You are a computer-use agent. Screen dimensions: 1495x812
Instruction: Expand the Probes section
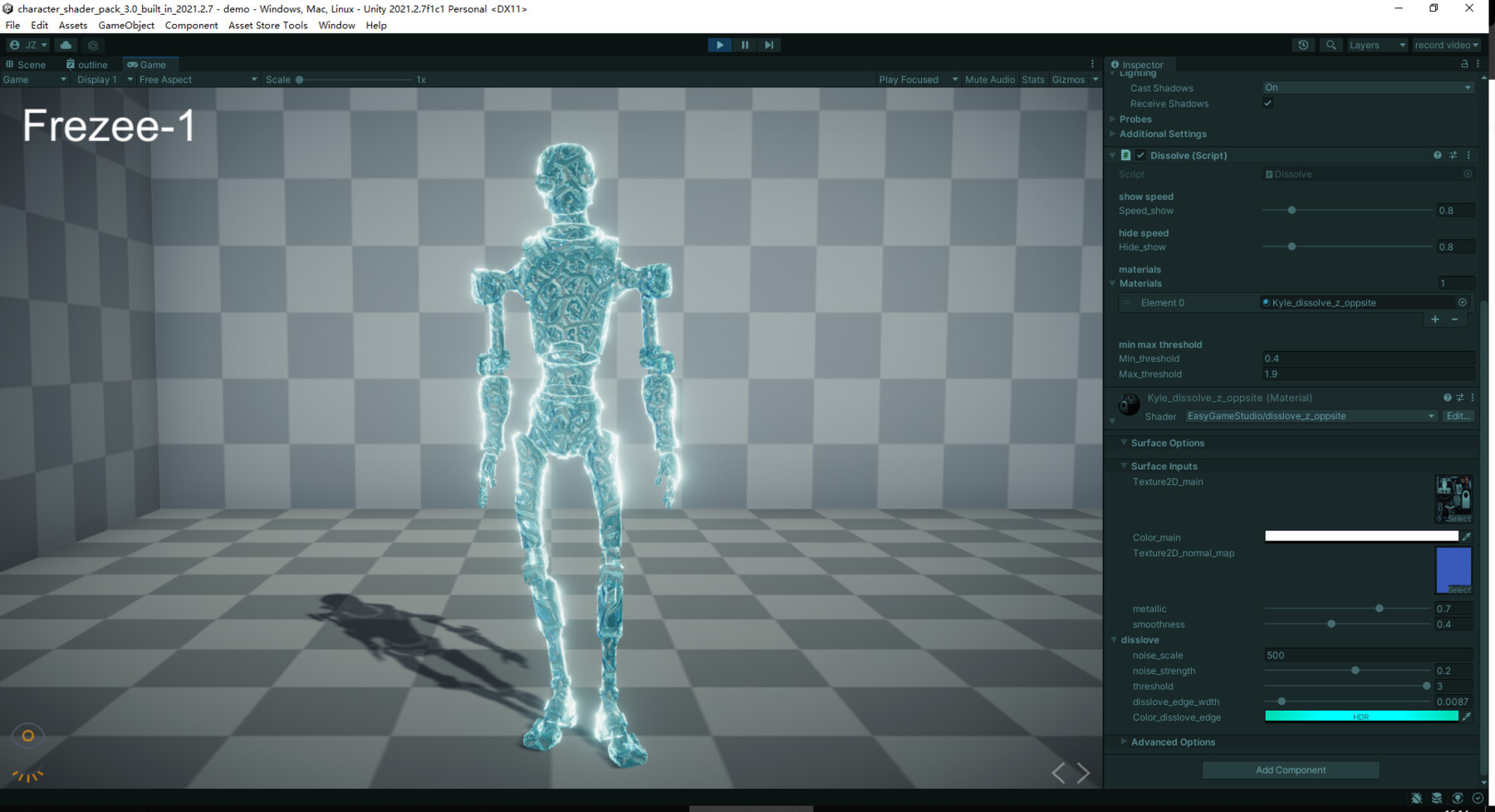pyautogui.click(x=1114, y=119)
